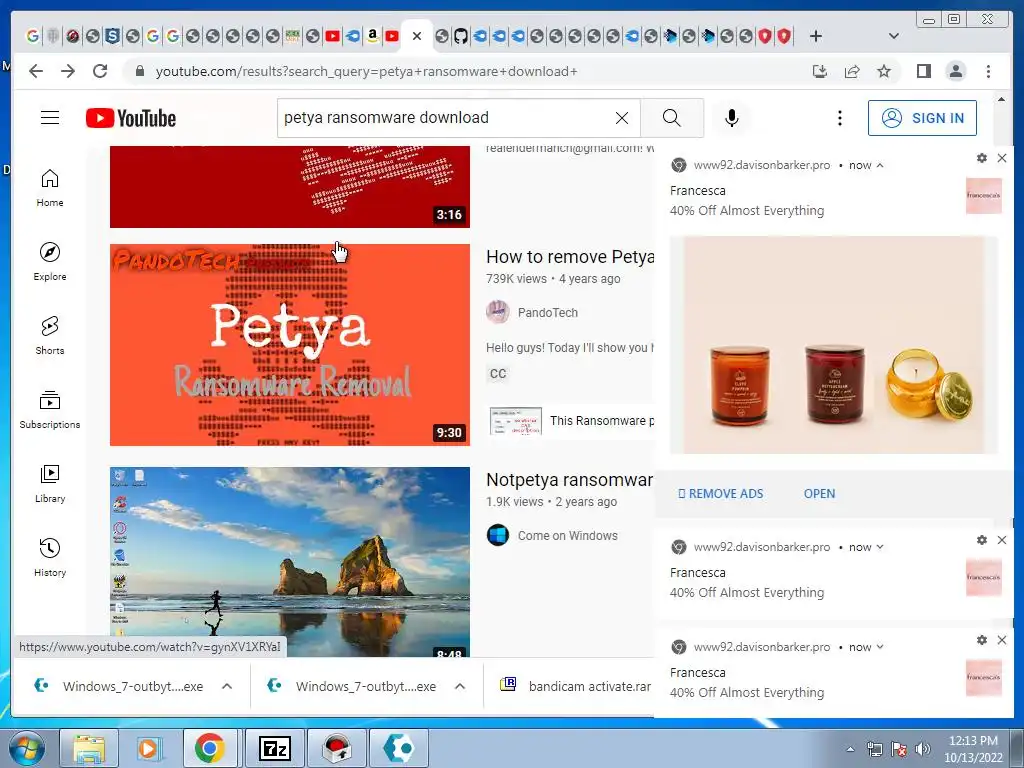The height and width of the screenshot is (768, 1024).
Task: Open Subscriptions in the sidebar
Action: click(x=50, y=409)
